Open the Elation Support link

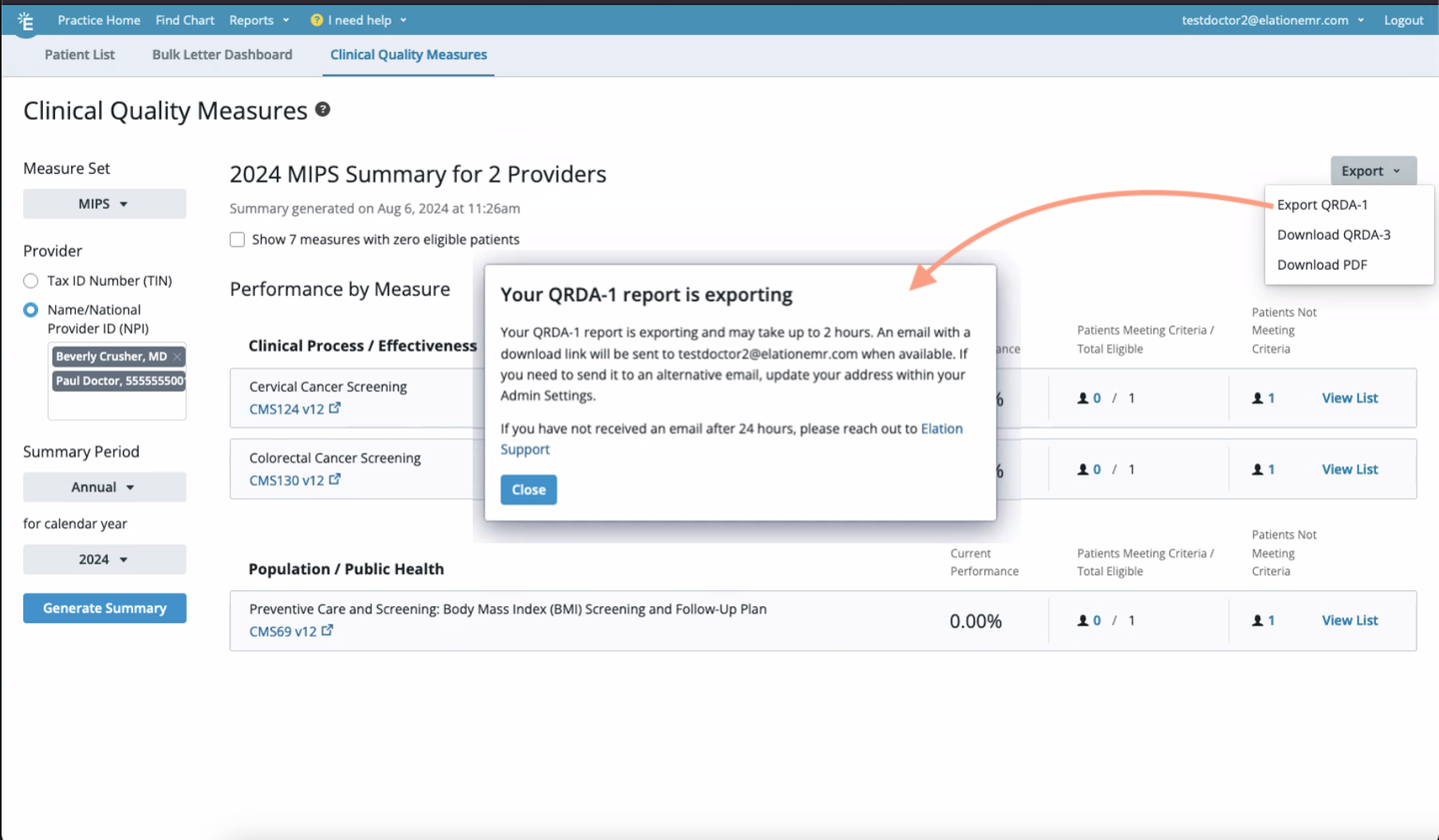click(x=941, y=428)
